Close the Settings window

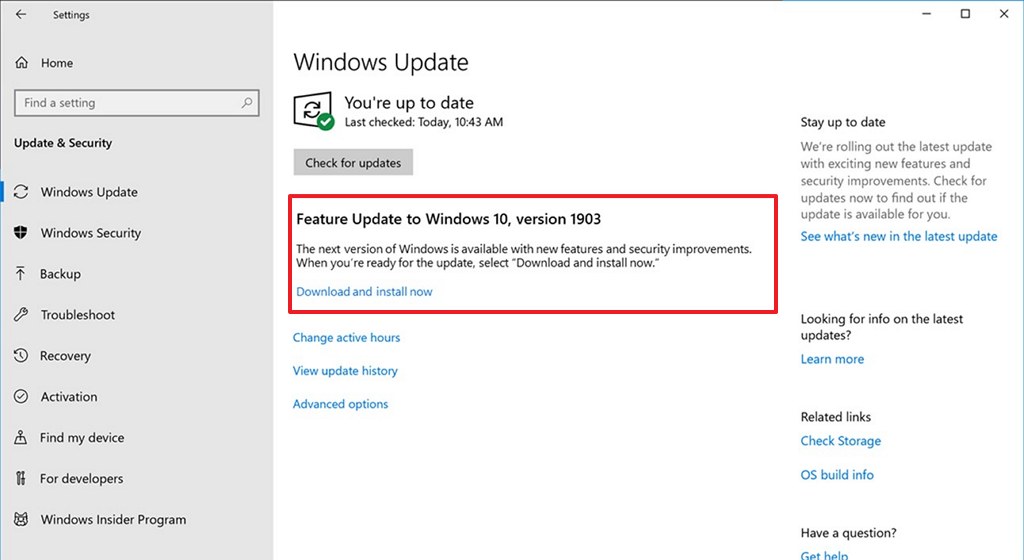(x=1004, y=14)
